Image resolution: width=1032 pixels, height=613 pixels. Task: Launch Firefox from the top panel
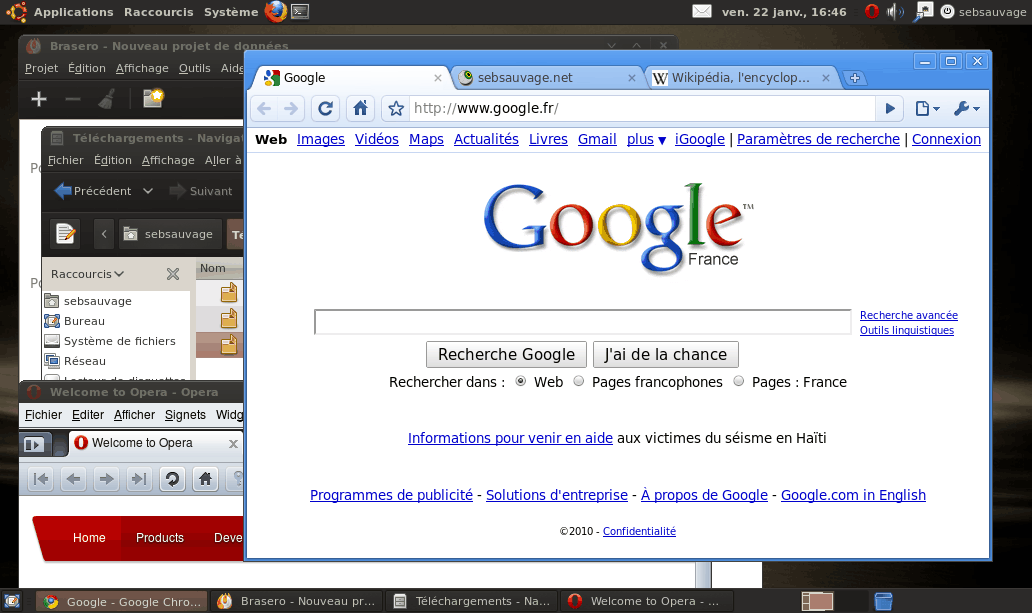pyautogui.click(x=276, y=11)
